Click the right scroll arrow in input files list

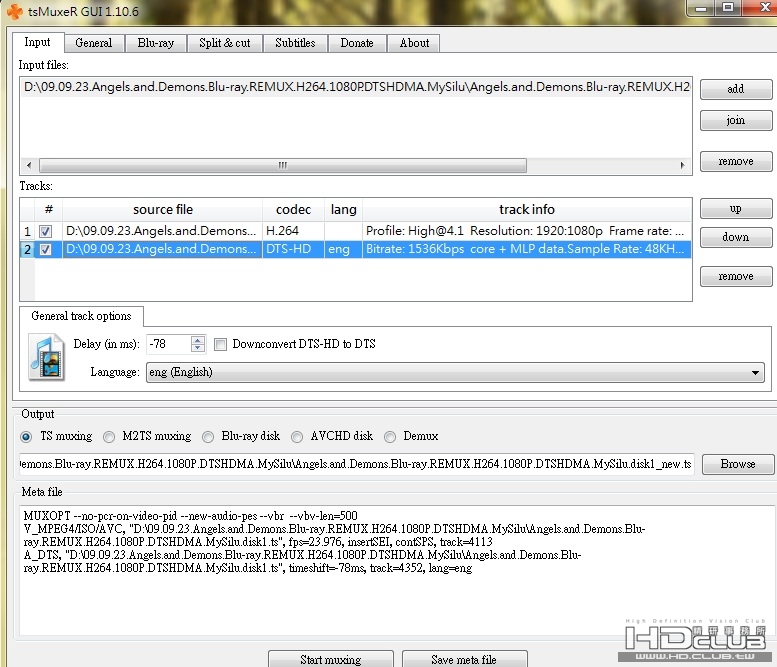[x=682, y=165]
